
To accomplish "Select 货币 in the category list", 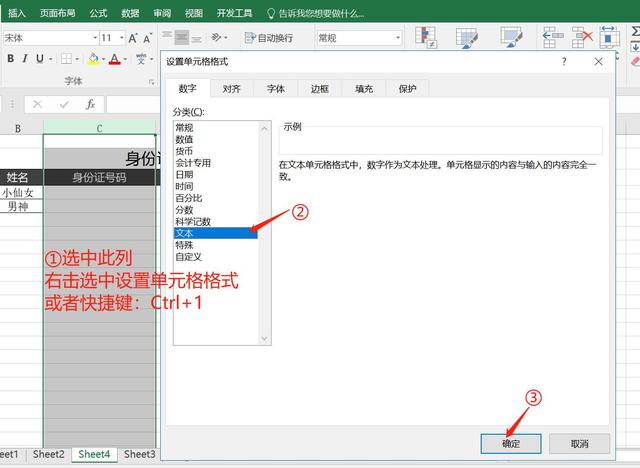I will (x=216, y=151).
